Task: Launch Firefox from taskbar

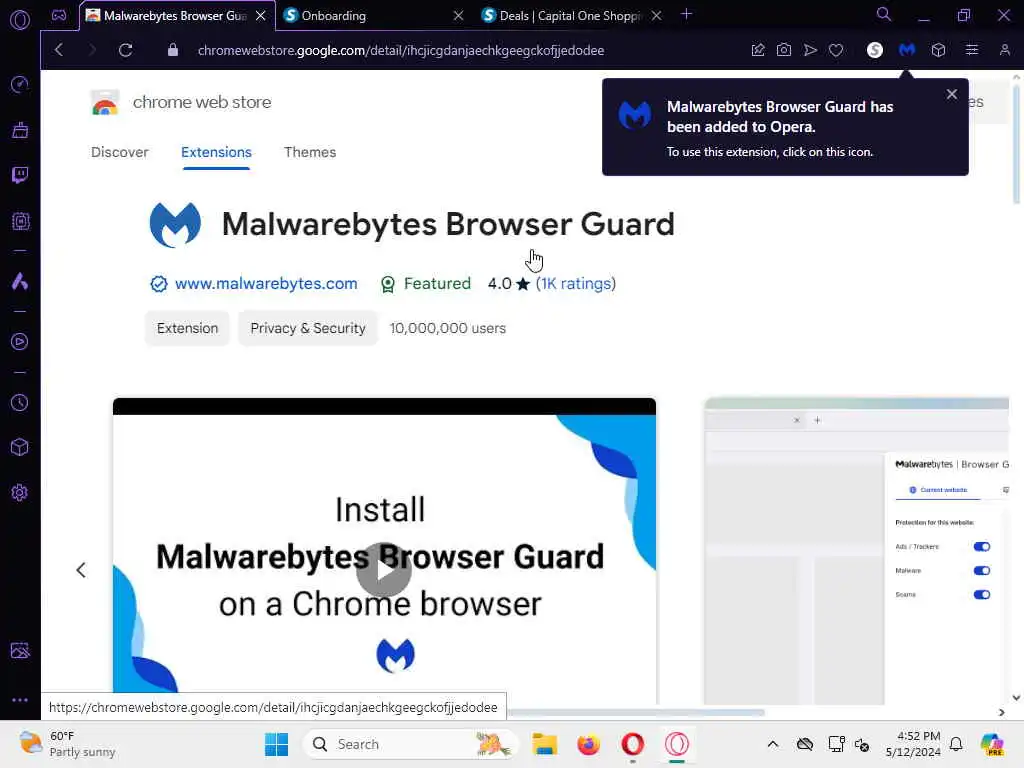Action: tap(588, 744)
